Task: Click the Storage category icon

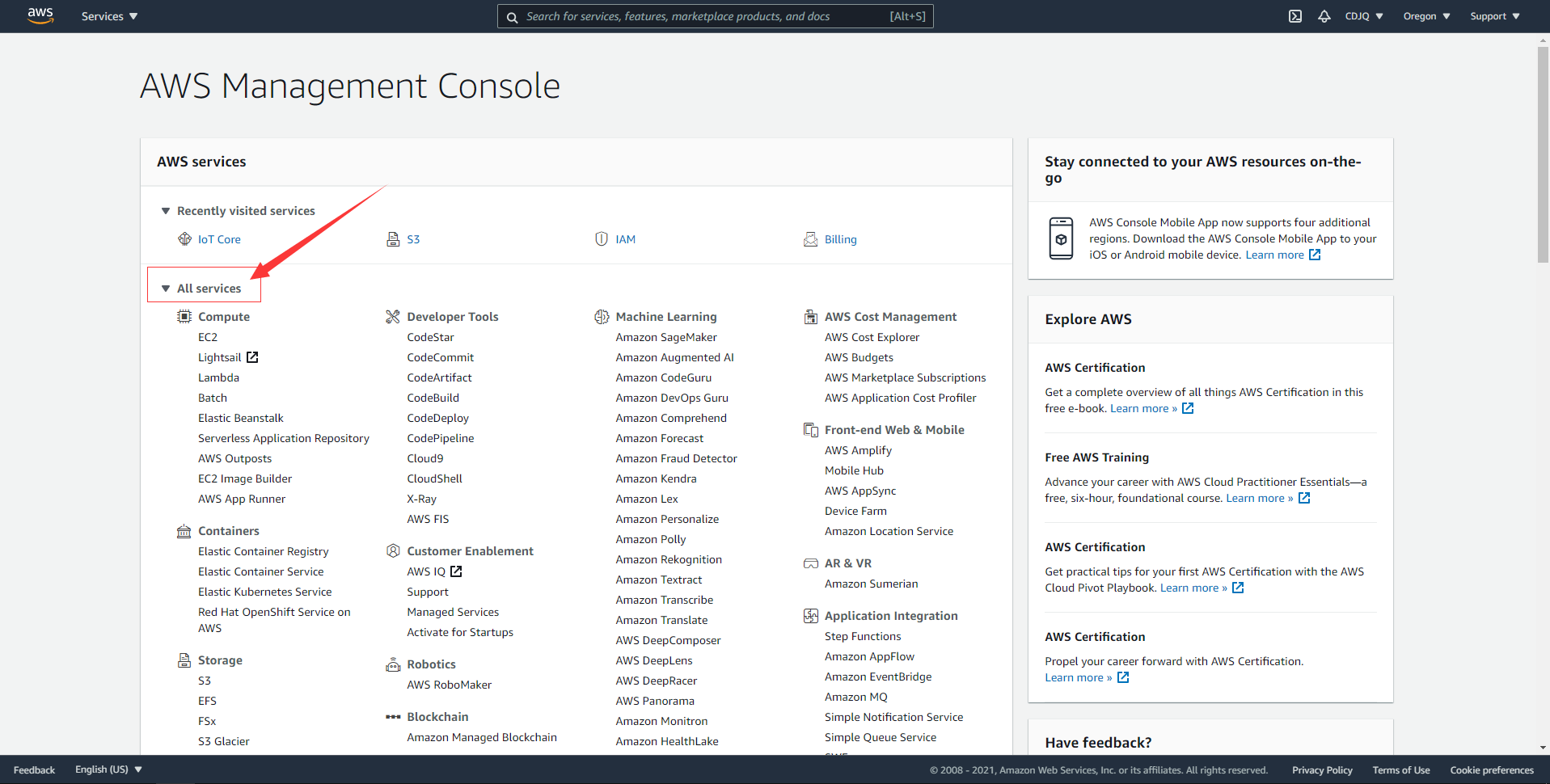Action: (184, 660)
